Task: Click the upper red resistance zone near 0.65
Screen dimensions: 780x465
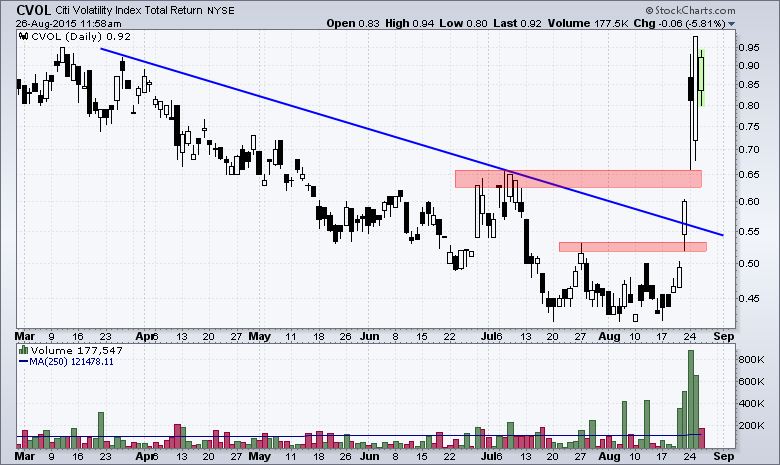Action: pyautogui.click(x=579, y=179)
